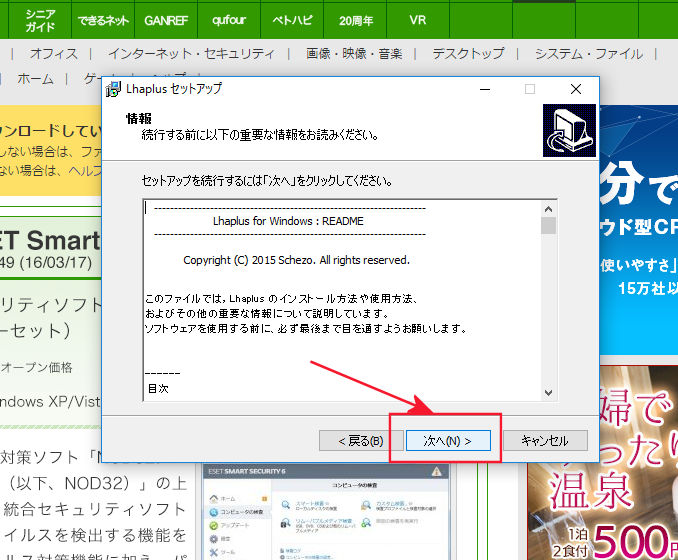Viewport: 678px width, 560px height.
Task: Click the README scrollbar thumb
Action: click(548, 226)
